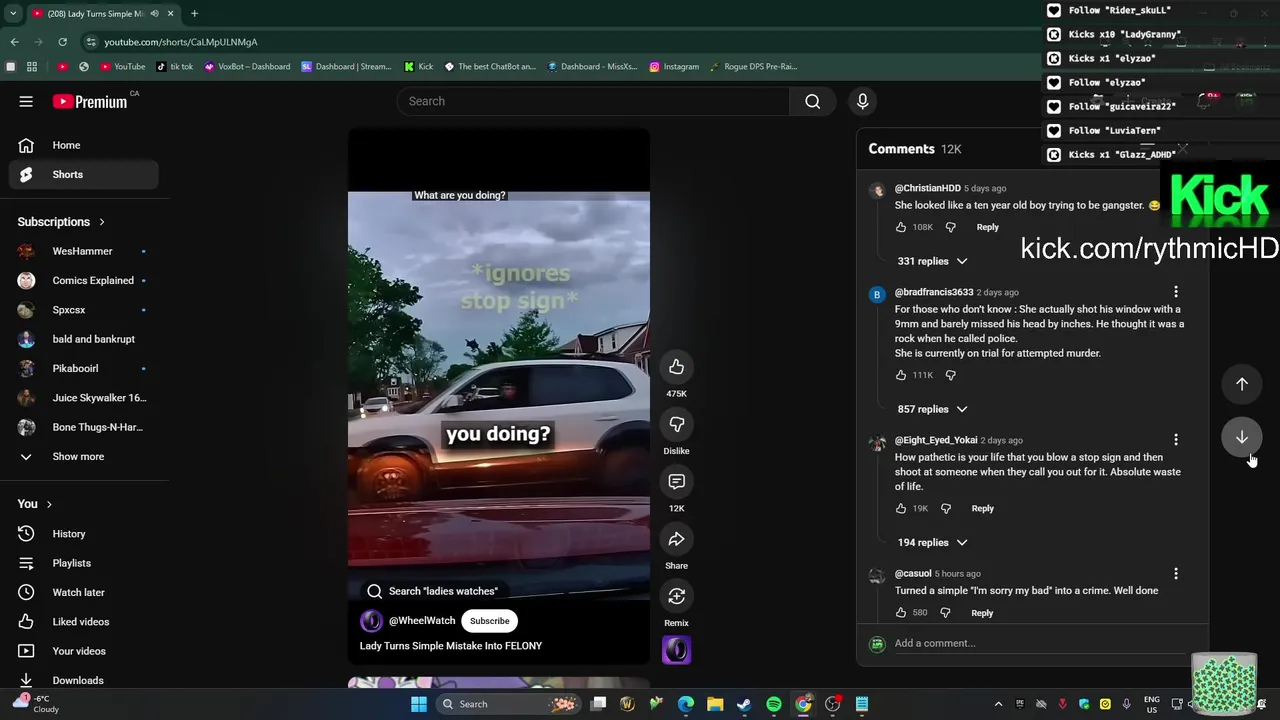Dislike the Eight_Eyed_Yokai comment

(x=946, y=508)
